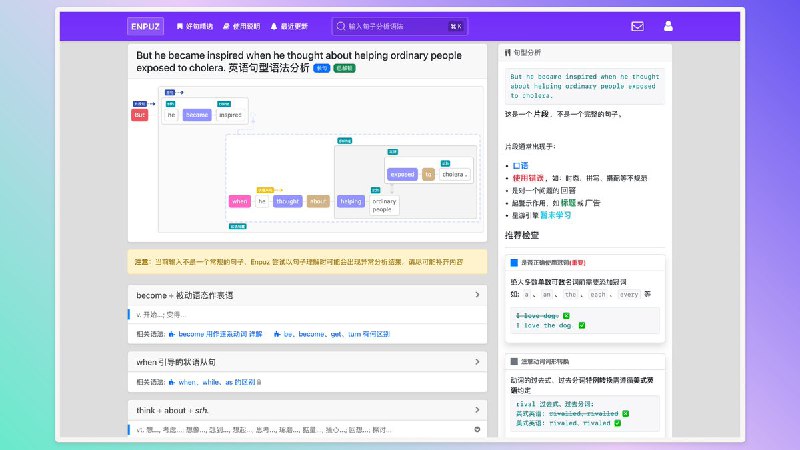
Task: Open the 'become 用作连系动词' grammar link
Action: tap(220, 334)
